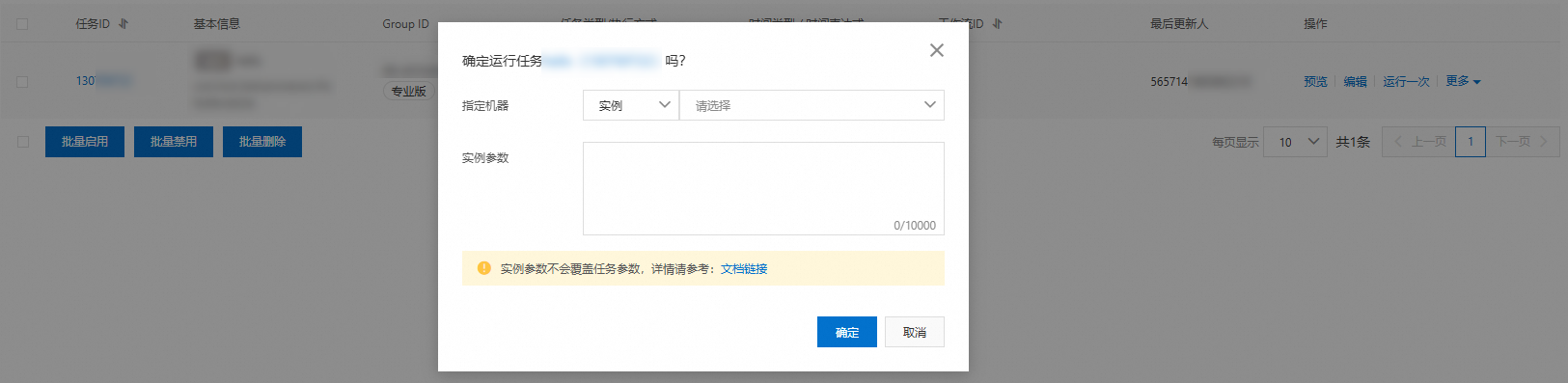Sort by 任务ID column icon
The width and height of the screenshot is (1568, 383).
(x=124, y=23)
